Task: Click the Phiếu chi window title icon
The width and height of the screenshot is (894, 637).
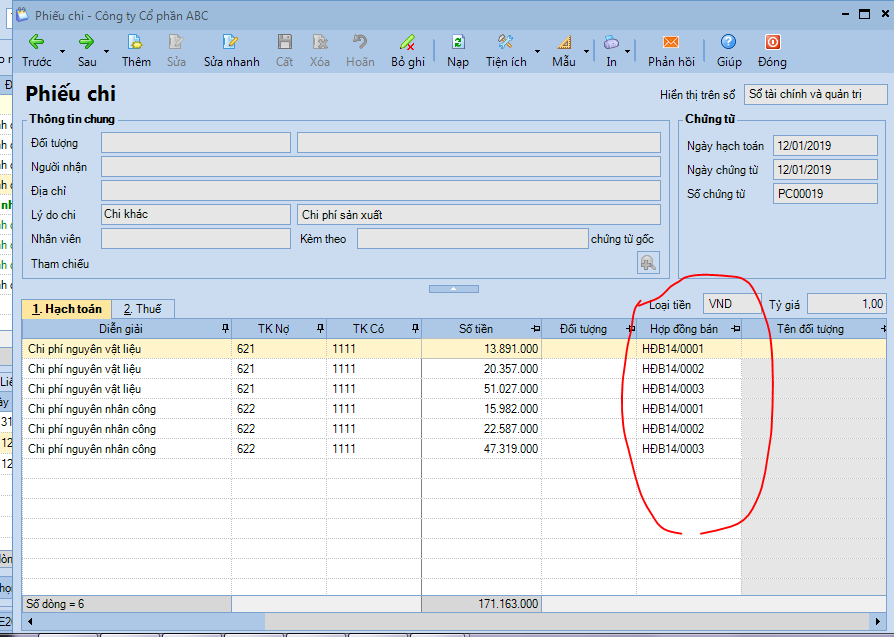Action: [x=22, y=14]
